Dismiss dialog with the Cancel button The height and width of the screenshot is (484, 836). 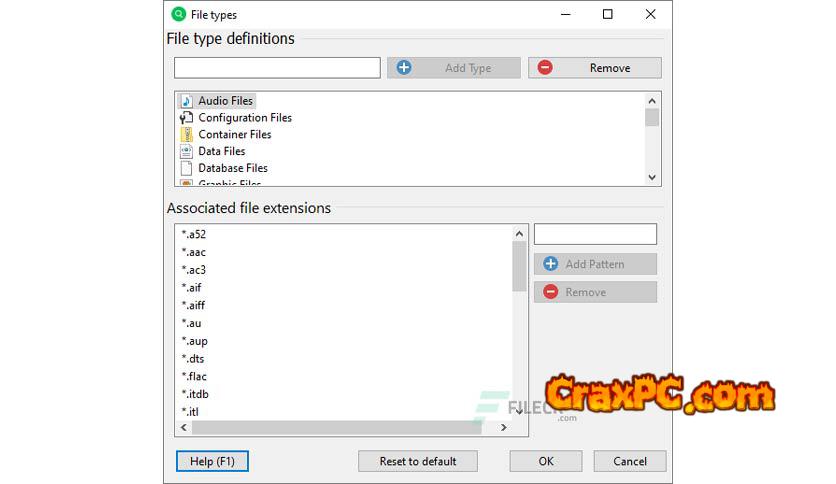point(630,462)
